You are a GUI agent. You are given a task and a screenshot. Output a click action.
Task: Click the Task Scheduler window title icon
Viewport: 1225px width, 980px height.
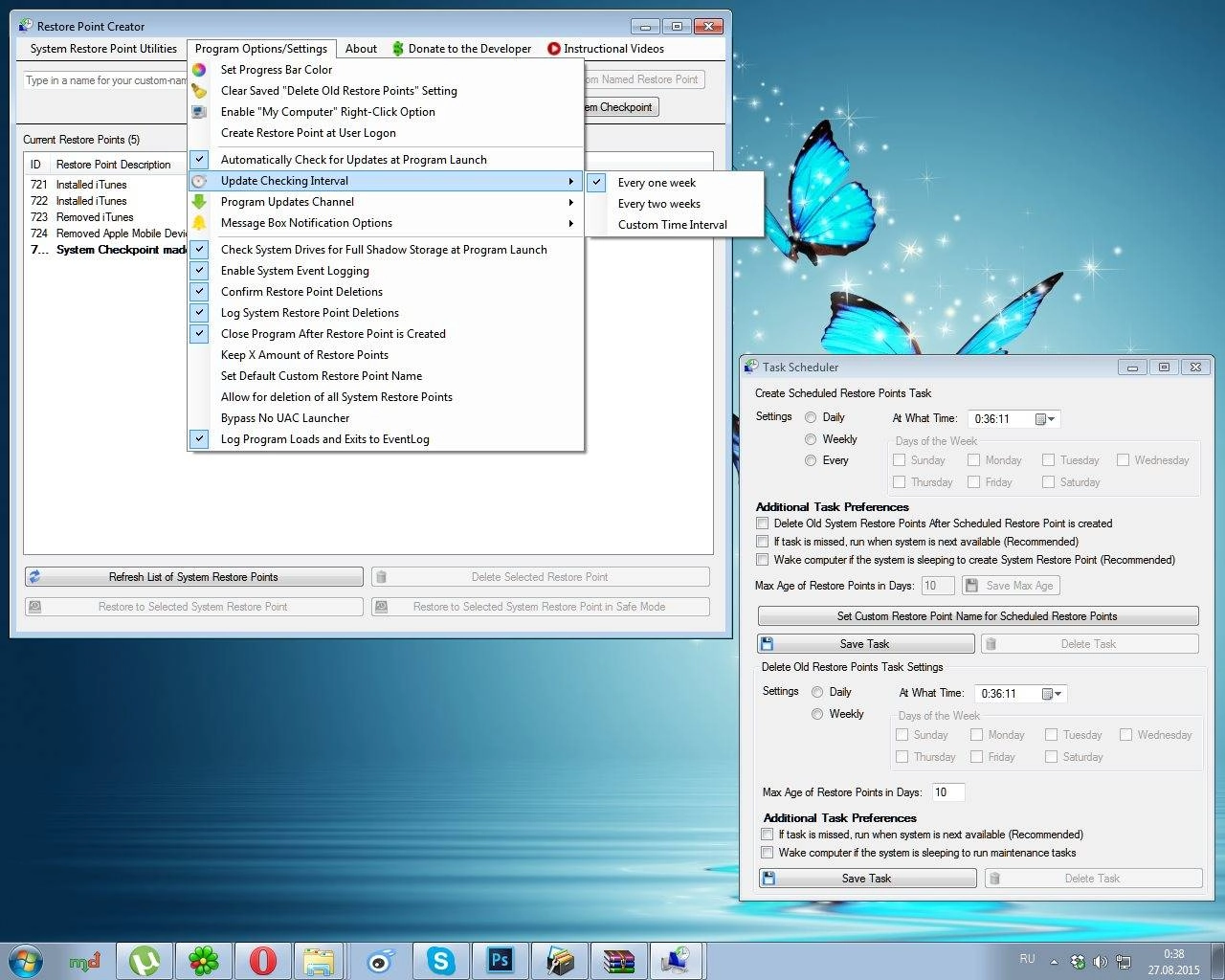[x=751, y=367]
